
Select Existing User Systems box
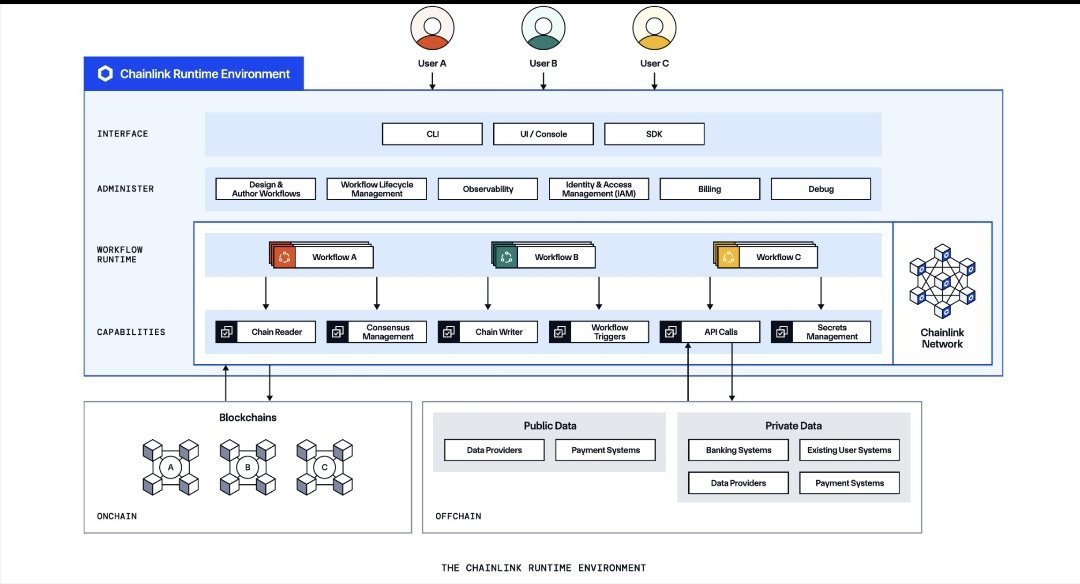[x=849, y=450]
